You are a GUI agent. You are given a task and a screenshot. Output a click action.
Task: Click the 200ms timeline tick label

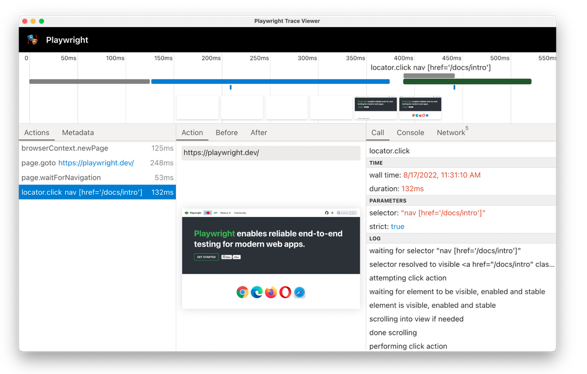click(211, 58)
